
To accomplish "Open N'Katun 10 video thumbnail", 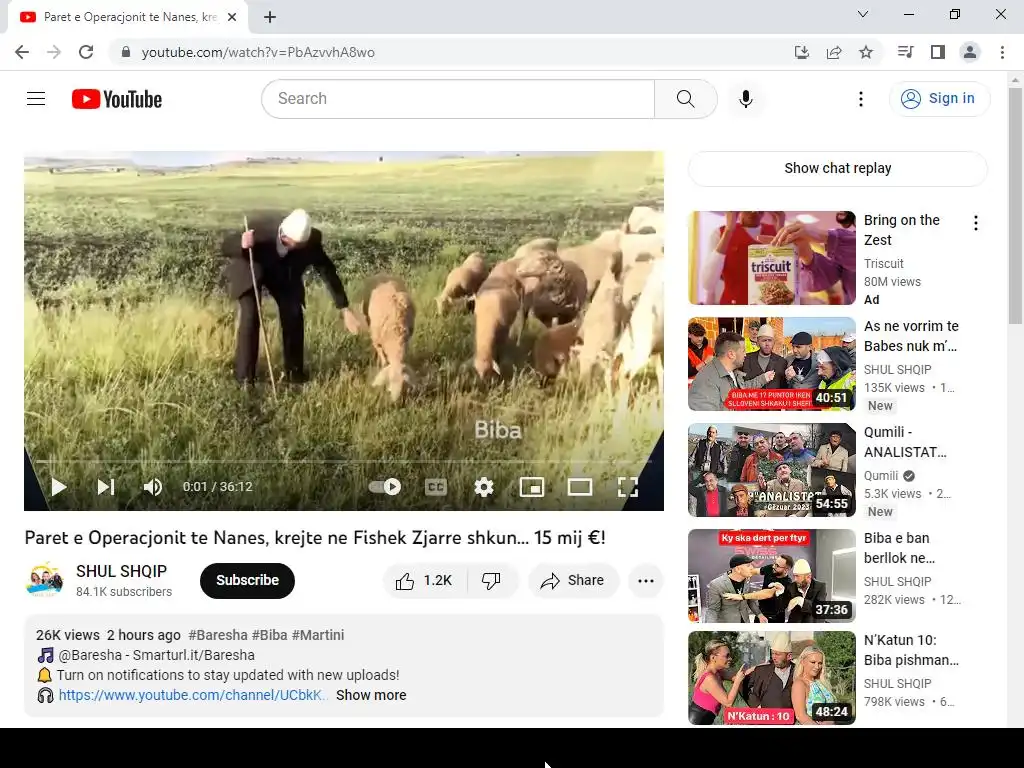I will 771,677.
